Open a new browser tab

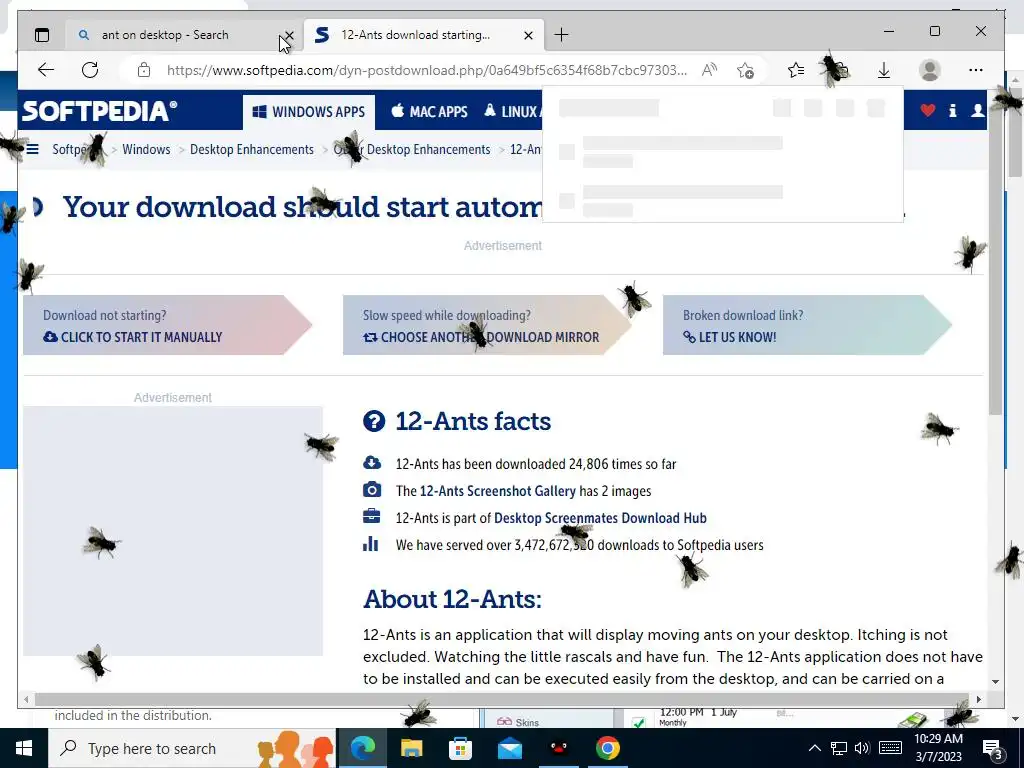(x=561, y=35)
